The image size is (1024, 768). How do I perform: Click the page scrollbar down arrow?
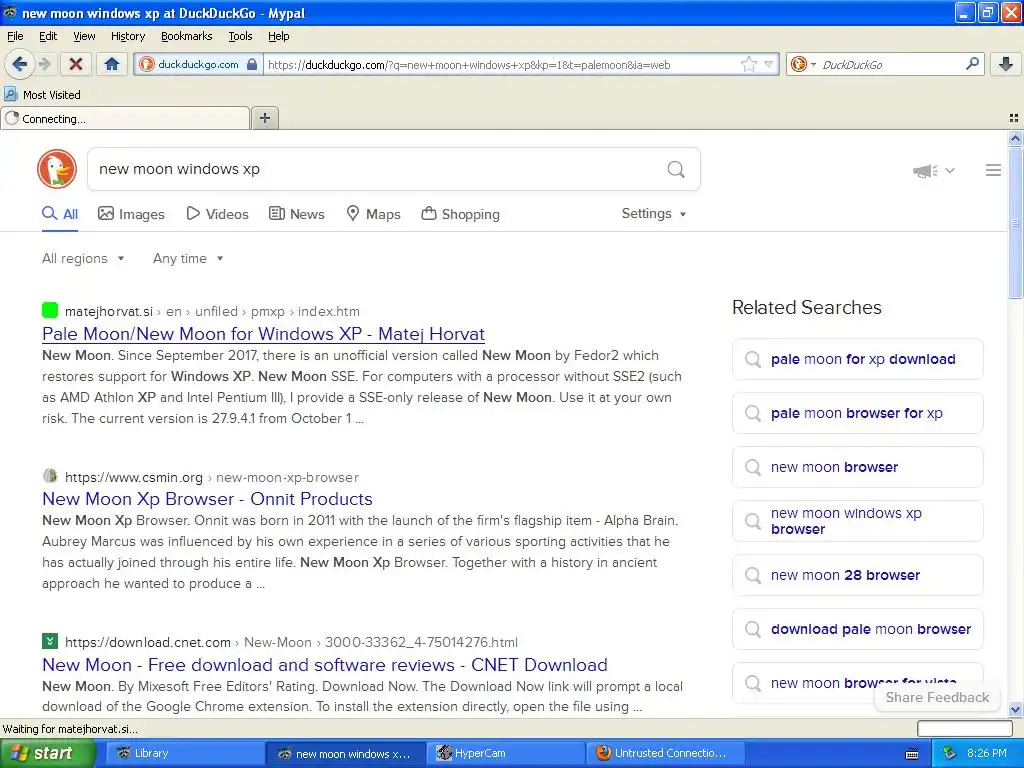(1015, 709)
